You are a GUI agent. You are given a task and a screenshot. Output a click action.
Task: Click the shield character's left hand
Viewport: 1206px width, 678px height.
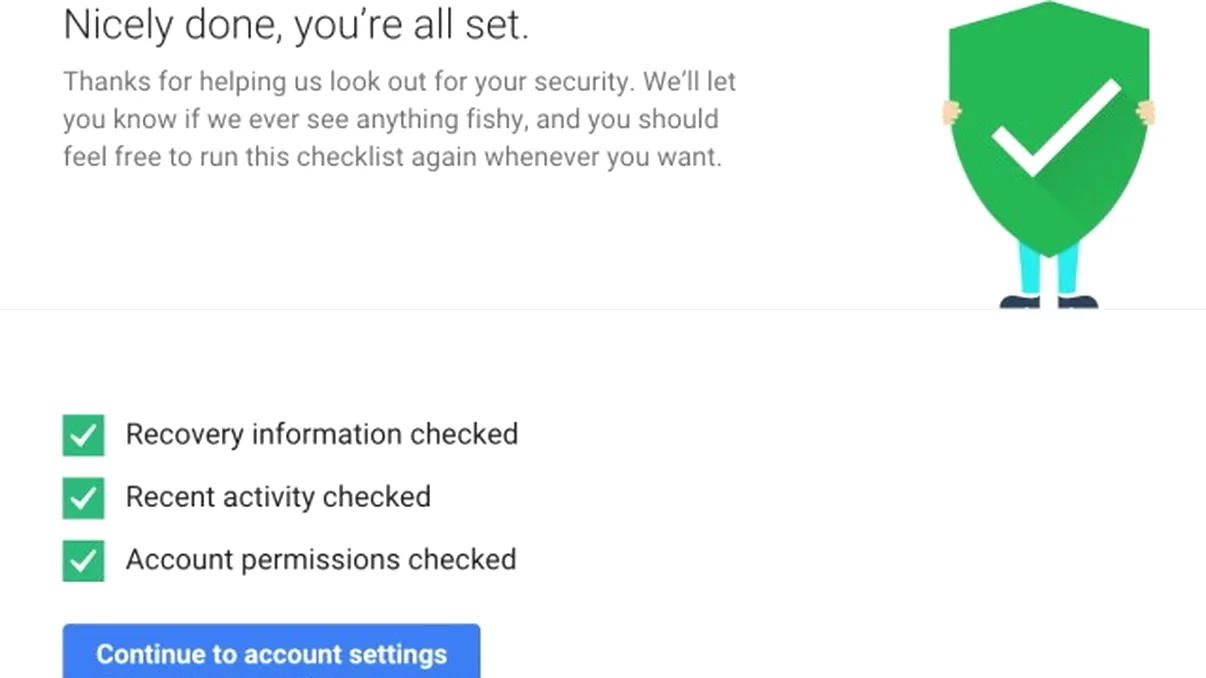948,110
